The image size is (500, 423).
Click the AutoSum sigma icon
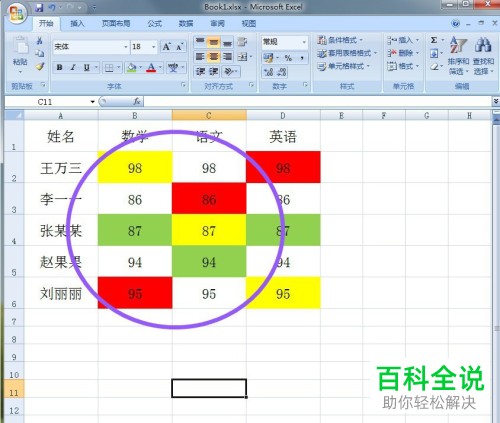click(x=434, y=40)
